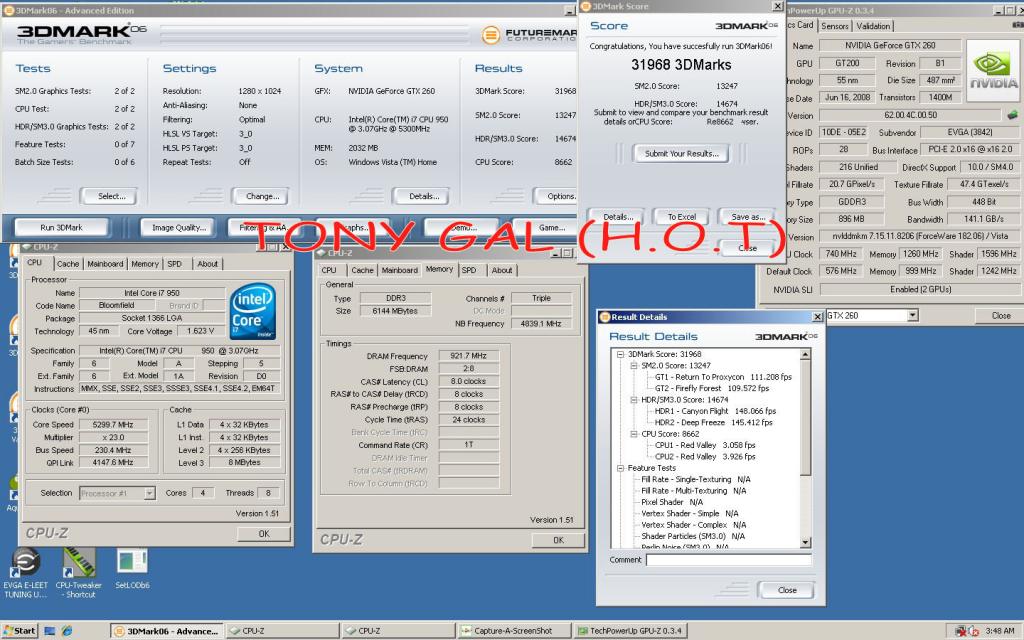Click the Result Details scrollbar down arrow
This screenshot has height=640, width=1024.
[805, 542]
